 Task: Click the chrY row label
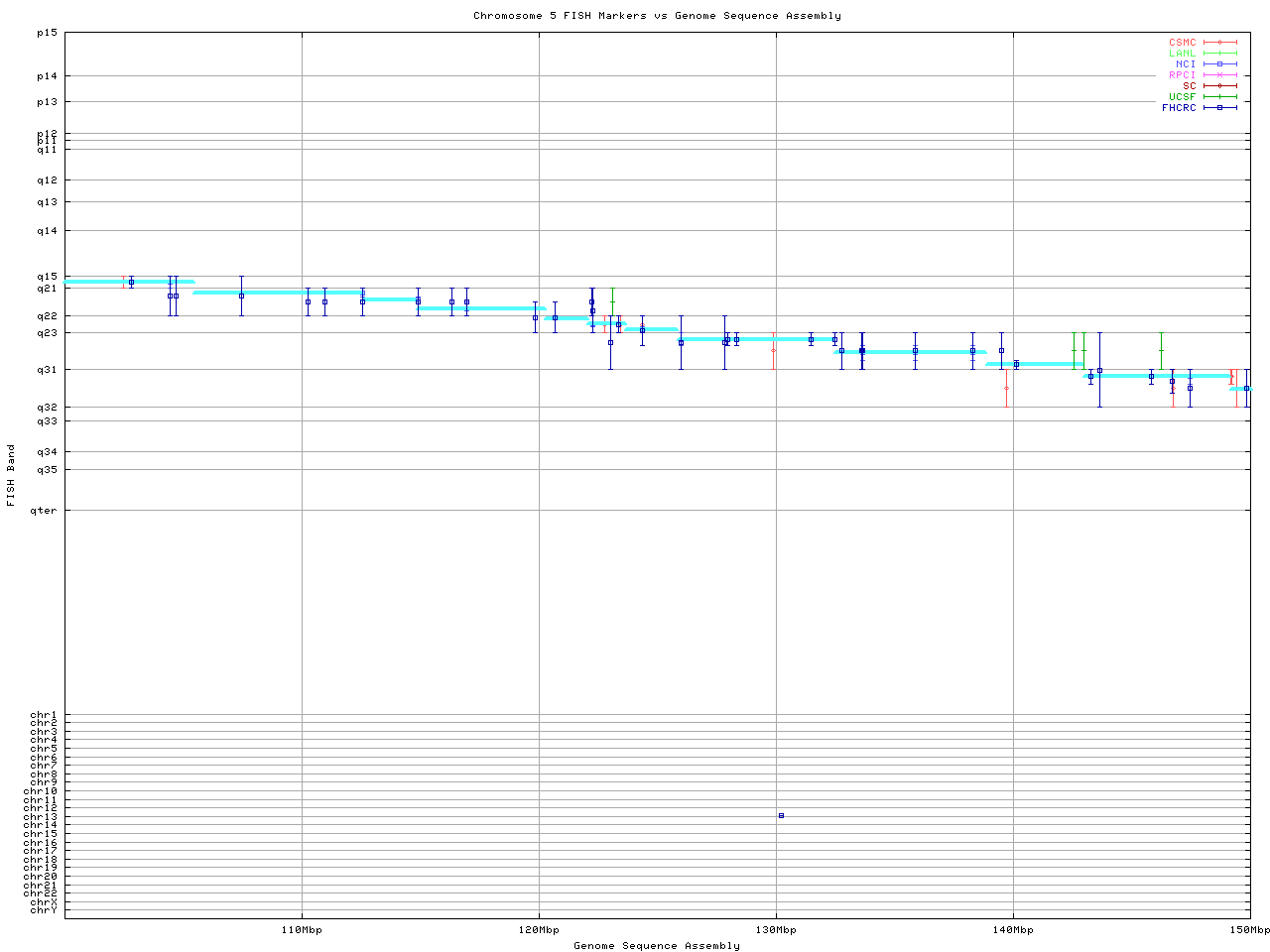click(x=45, y=910)
